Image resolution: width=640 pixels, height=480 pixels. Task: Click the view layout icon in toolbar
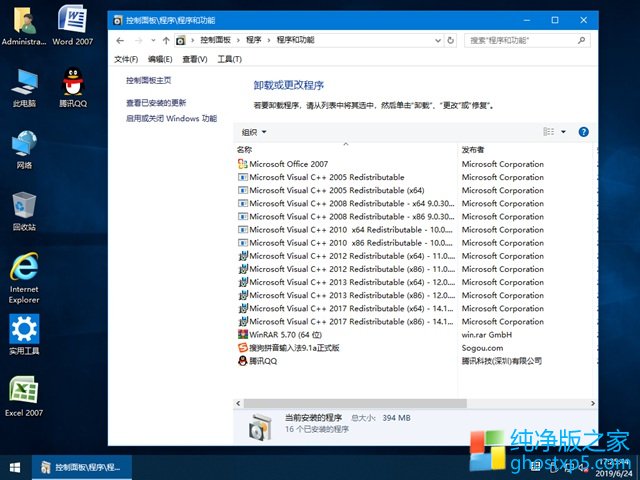[549, 131]
